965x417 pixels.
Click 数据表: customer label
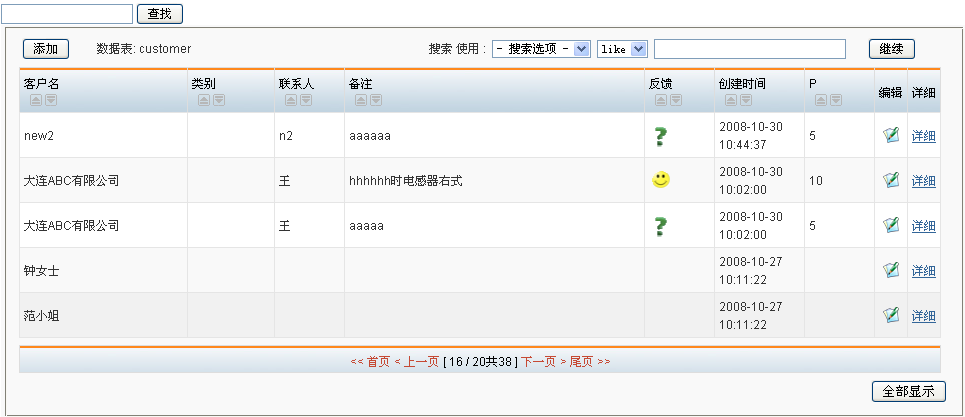(x=143, y=49)
